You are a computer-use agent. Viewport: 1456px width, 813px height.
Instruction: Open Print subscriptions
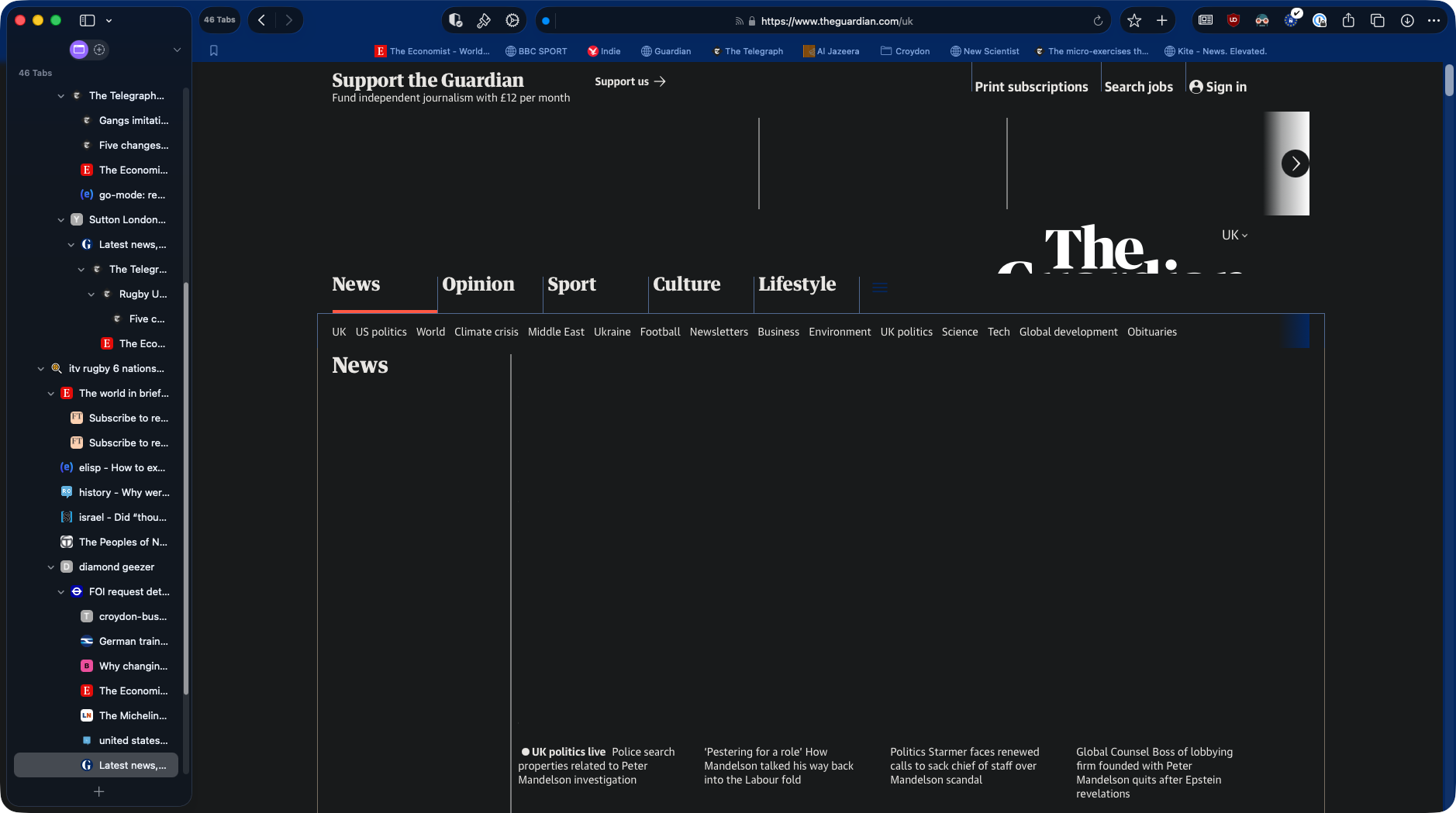coord(1031,87)
